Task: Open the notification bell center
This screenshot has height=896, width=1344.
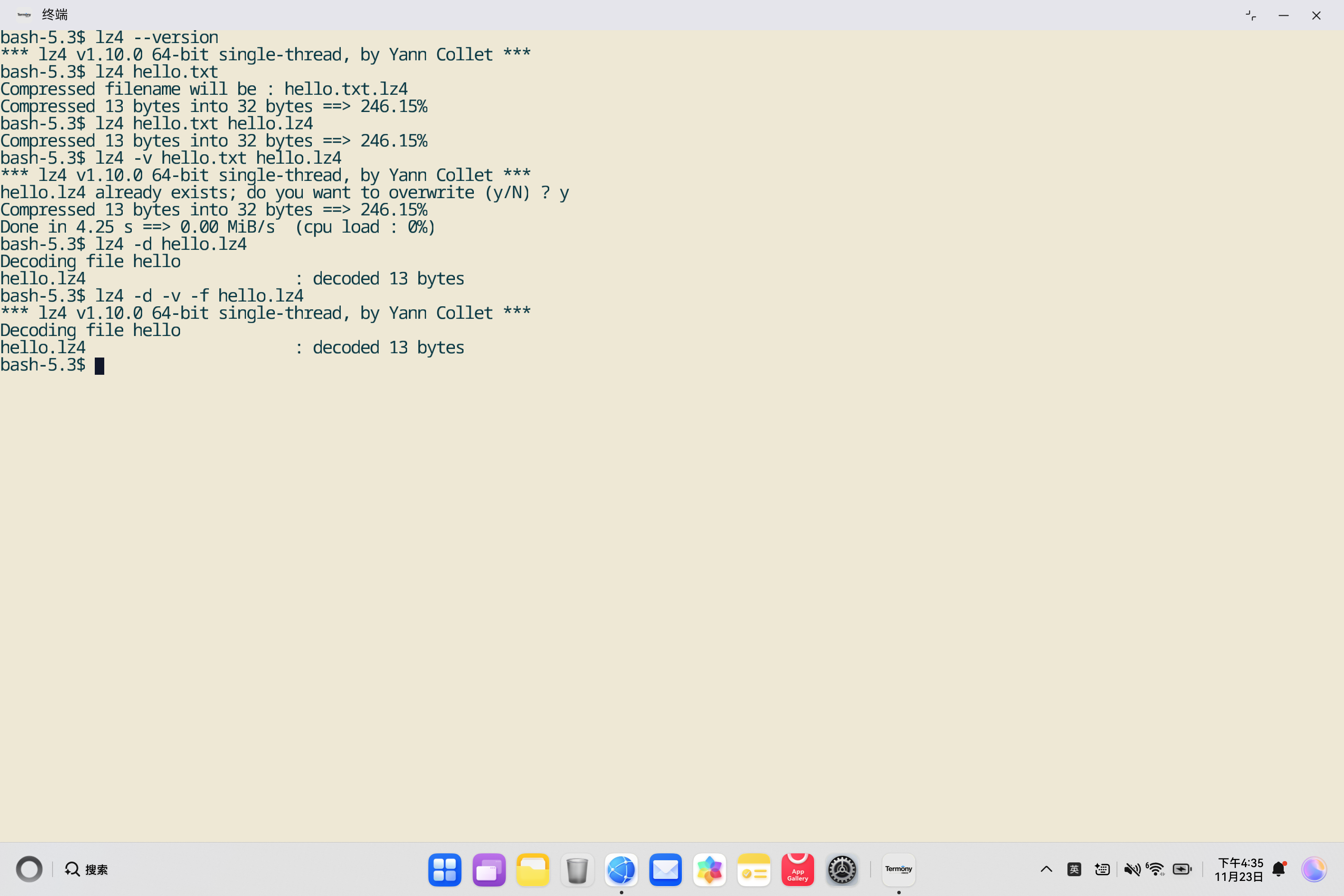Action: [1279, 869]
